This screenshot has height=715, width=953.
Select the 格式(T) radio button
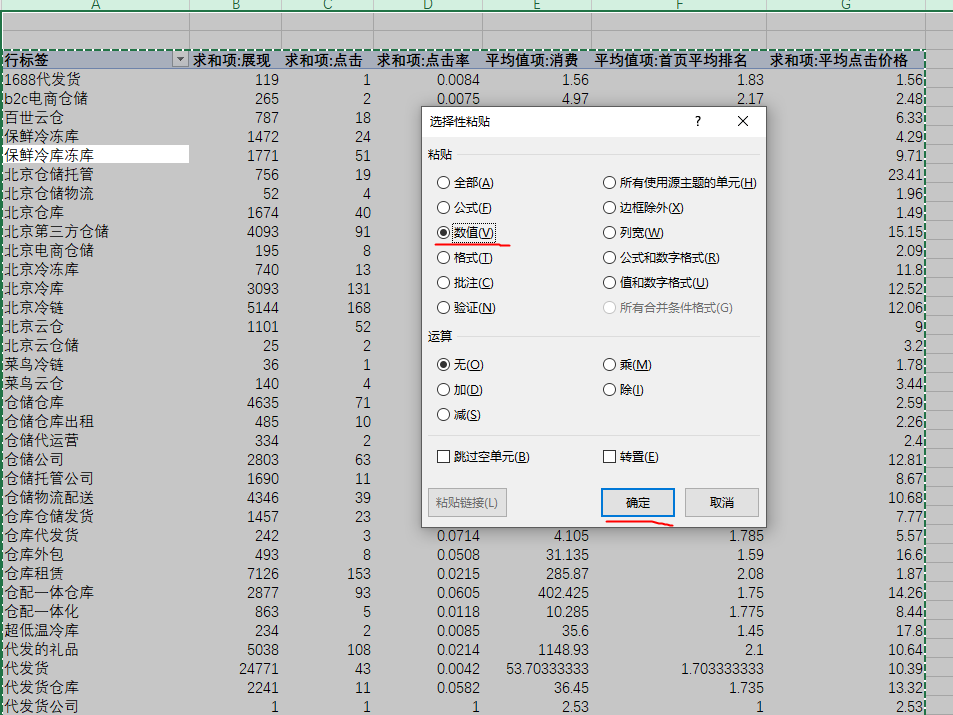(443, 258)
